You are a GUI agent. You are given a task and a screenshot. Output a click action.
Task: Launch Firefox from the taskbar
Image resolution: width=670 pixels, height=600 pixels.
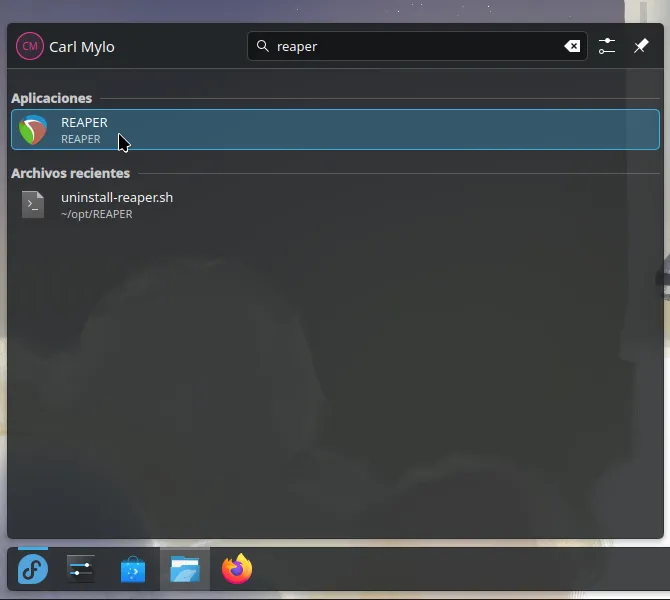237,569
